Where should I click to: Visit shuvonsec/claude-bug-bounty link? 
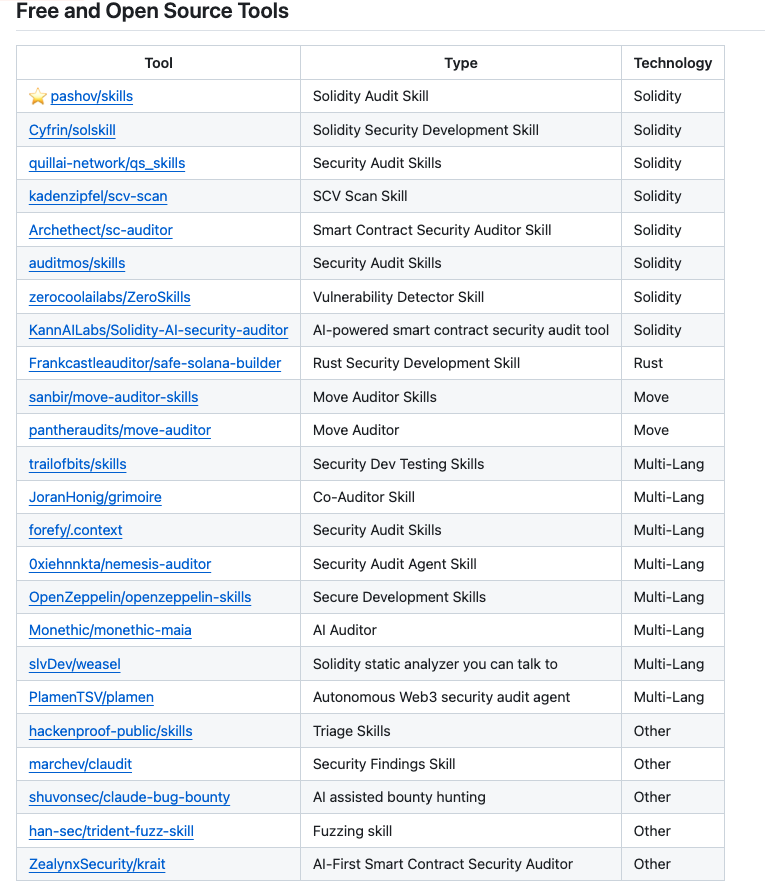[130, 797]
